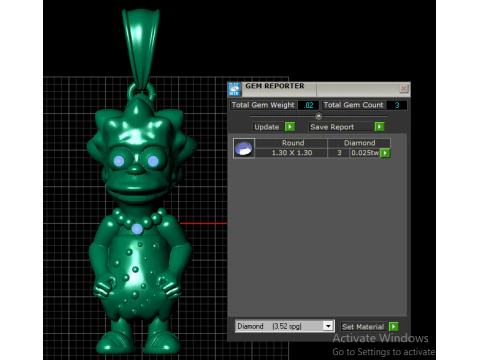This screenshot has width=480, height=360.
Task: Click the Diamond (3.52 spg) combo box
Action: [x=284, y=326]
